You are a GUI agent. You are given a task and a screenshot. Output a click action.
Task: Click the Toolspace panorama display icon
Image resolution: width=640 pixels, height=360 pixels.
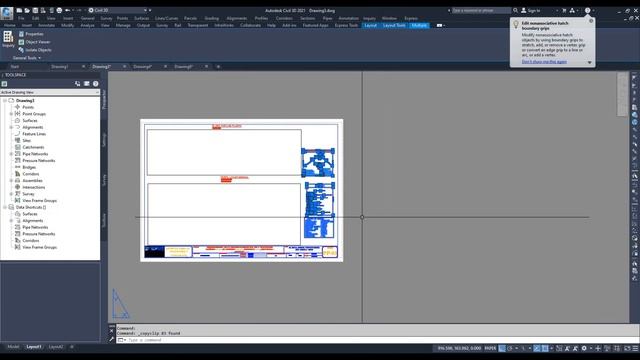87,84
